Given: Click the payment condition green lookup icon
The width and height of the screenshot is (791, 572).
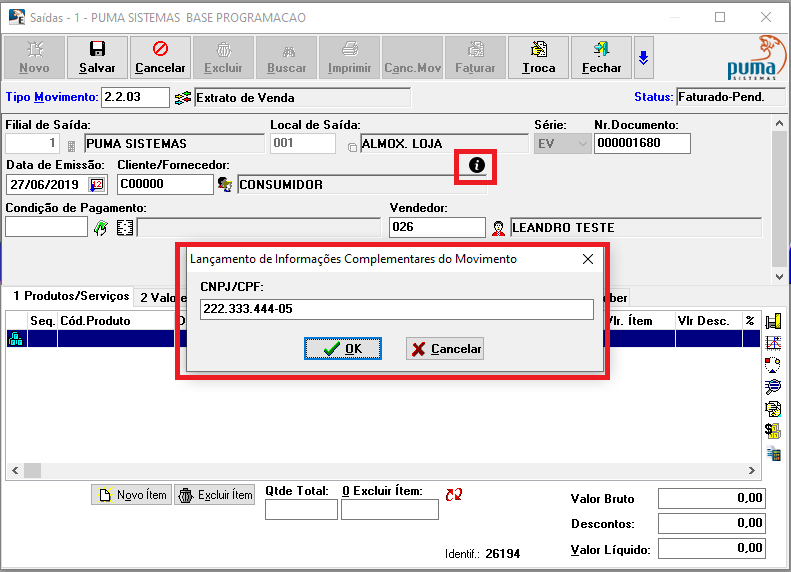Looking at the screenshot, I should (101, 228).
